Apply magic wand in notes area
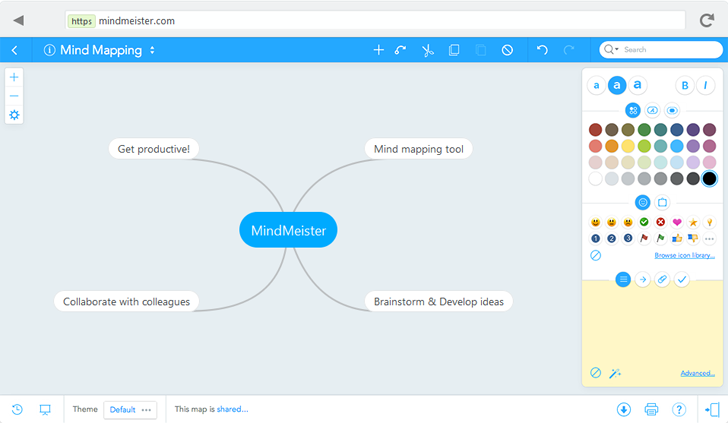 tap(615, 373)
